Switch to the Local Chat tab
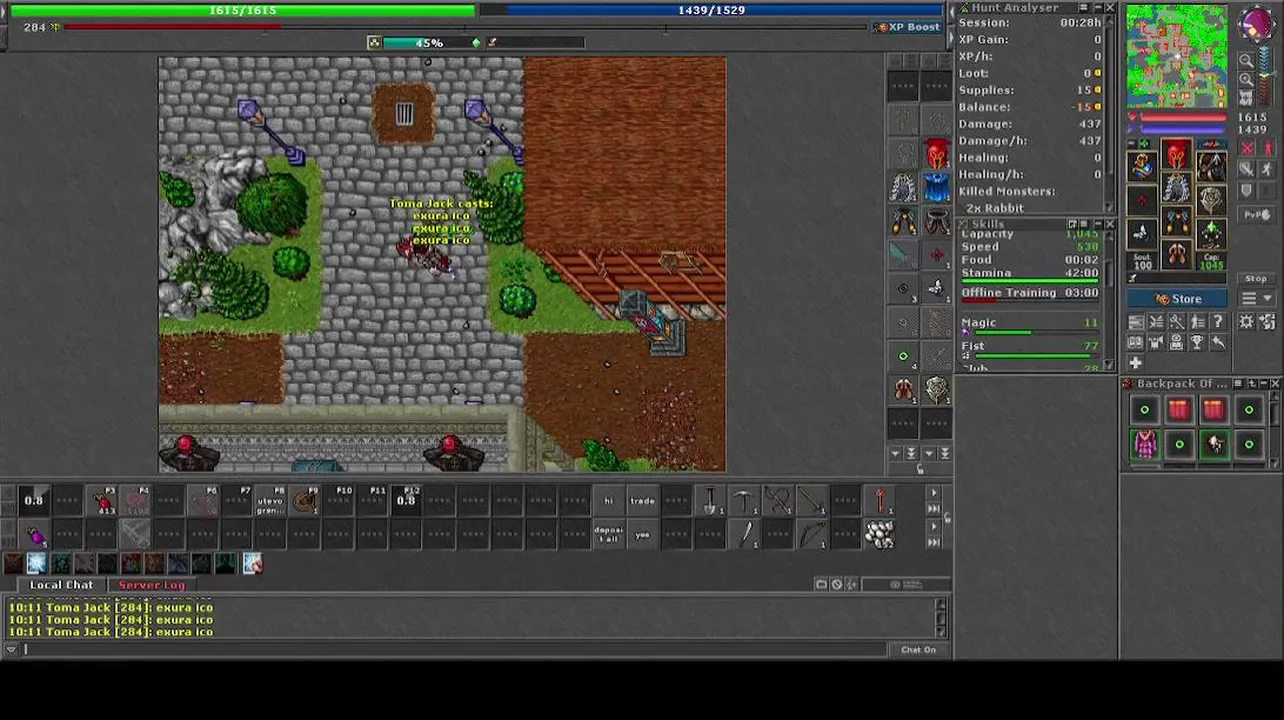This screenshot has width=1284, height=720. 61,585
